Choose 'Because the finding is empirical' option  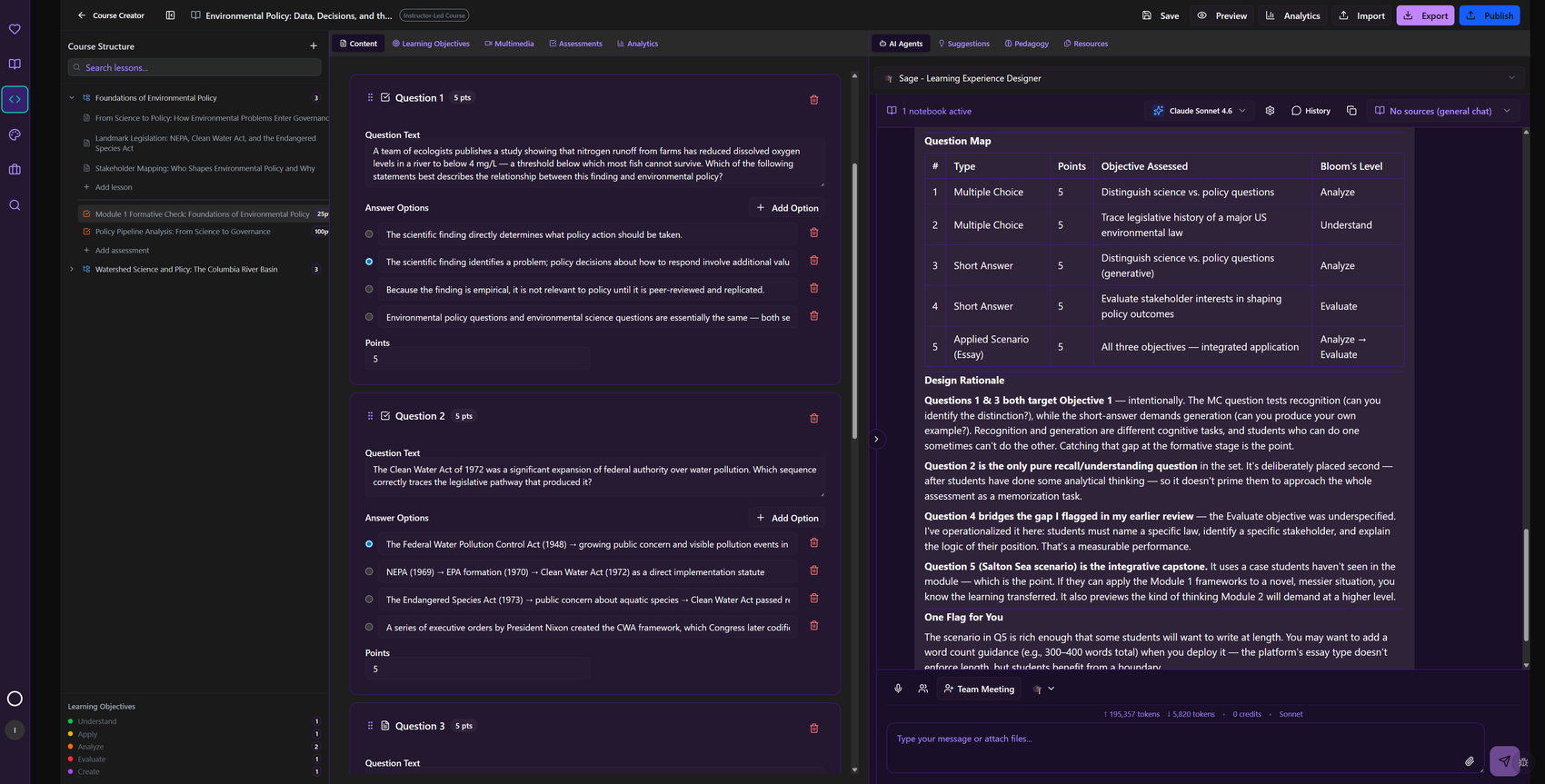coord(369,290)
